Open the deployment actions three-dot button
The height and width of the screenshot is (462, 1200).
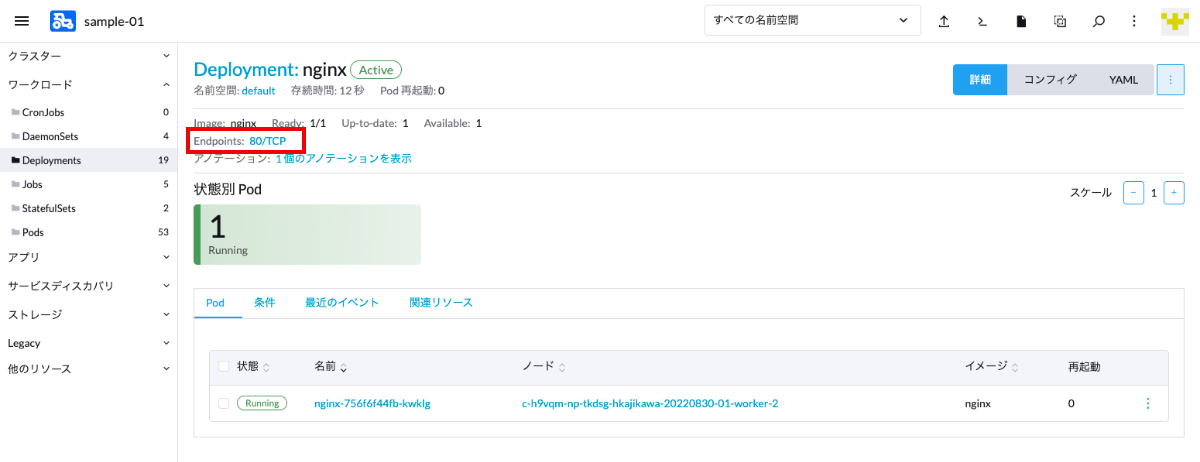pyautogui.click(x=1170, y=80)
